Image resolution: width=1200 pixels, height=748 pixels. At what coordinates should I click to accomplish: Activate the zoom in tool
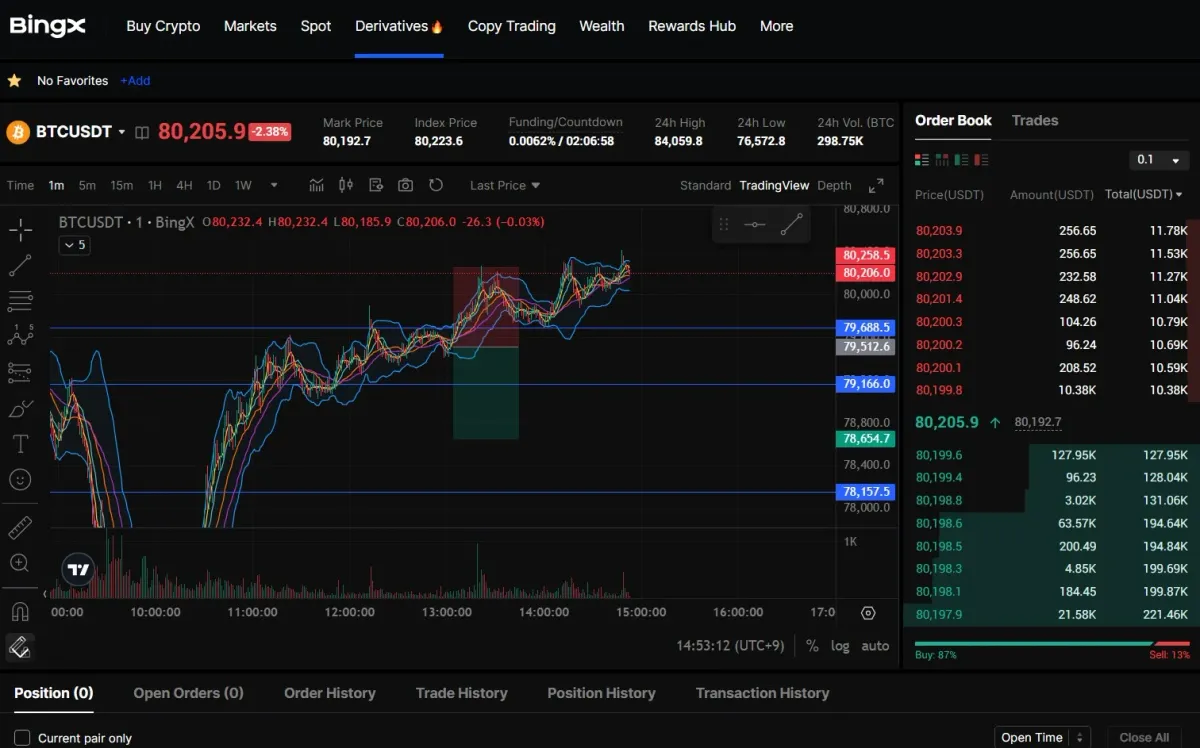coord(20,563)
